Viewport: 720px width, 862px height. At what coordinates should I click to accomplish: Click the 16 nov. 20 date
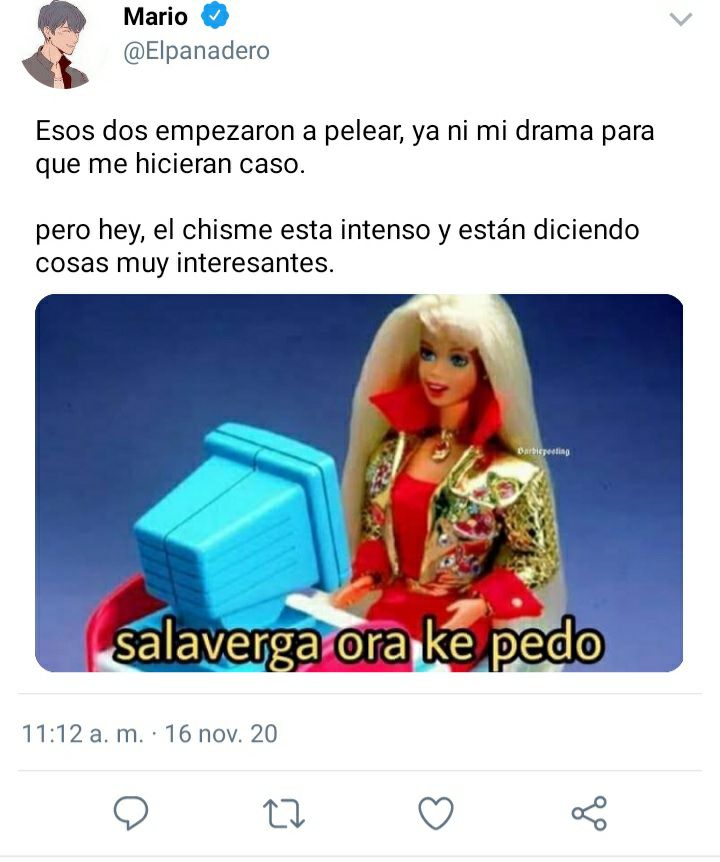tap(221, 734)
